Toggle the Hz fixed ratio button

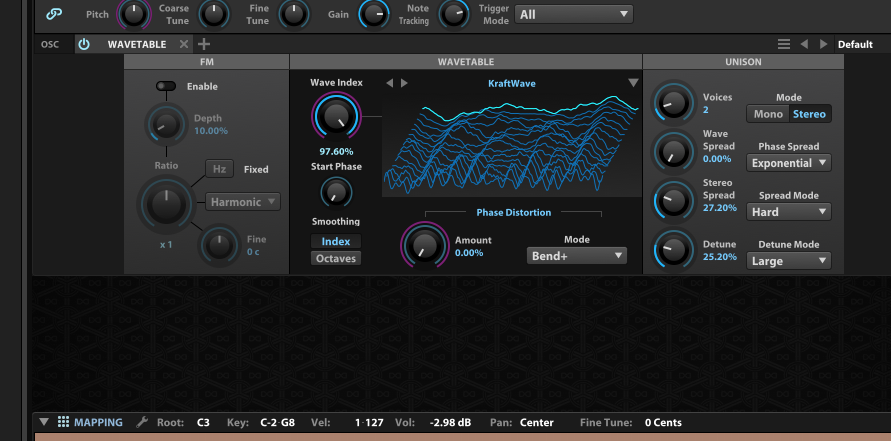click(x=219, y=169)
